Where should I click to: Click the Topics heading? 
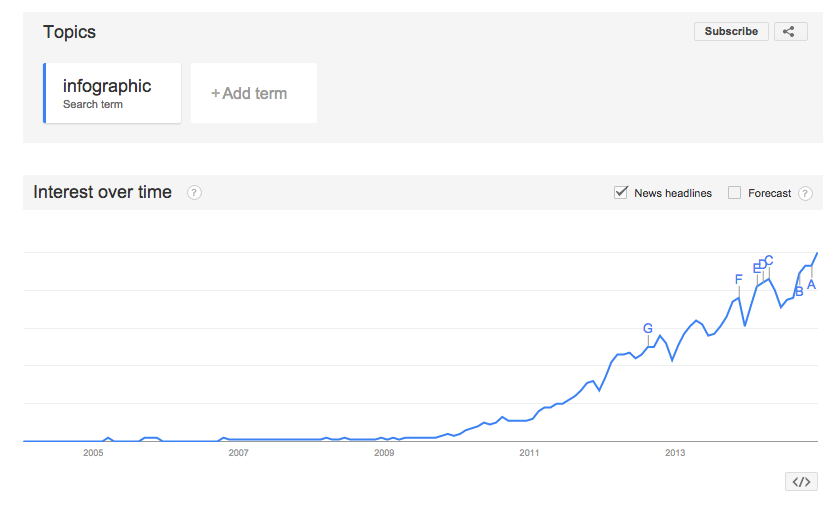point(69,32)
